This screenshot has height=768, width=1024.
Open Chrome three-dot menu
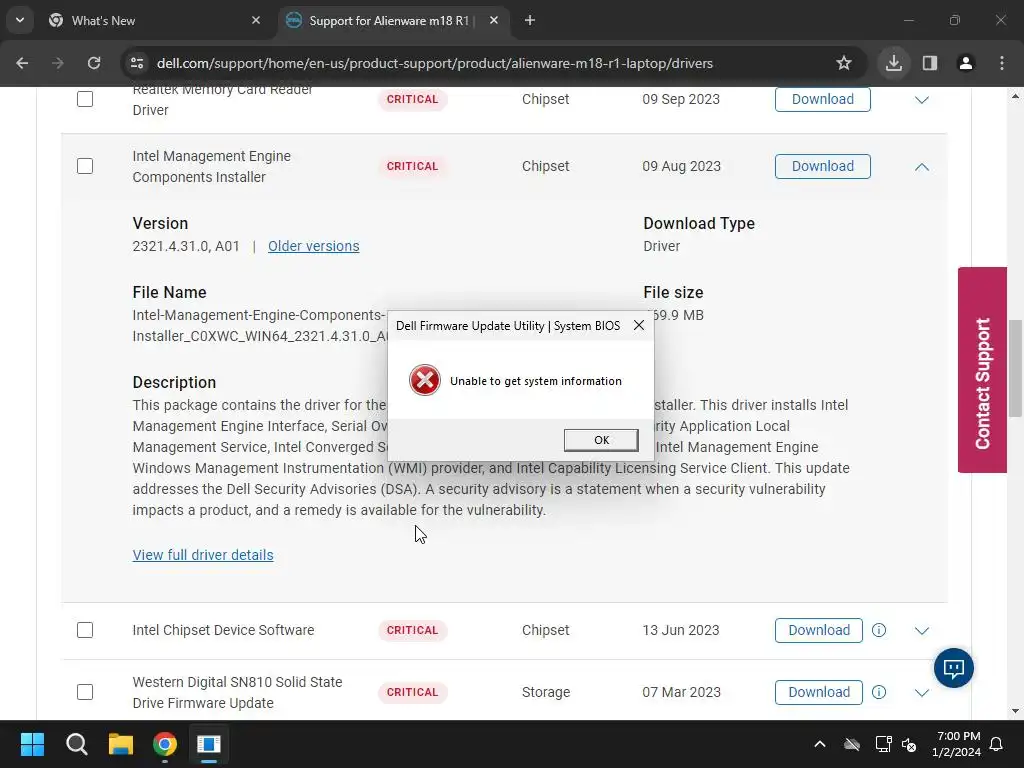[x=1002, y=63]
